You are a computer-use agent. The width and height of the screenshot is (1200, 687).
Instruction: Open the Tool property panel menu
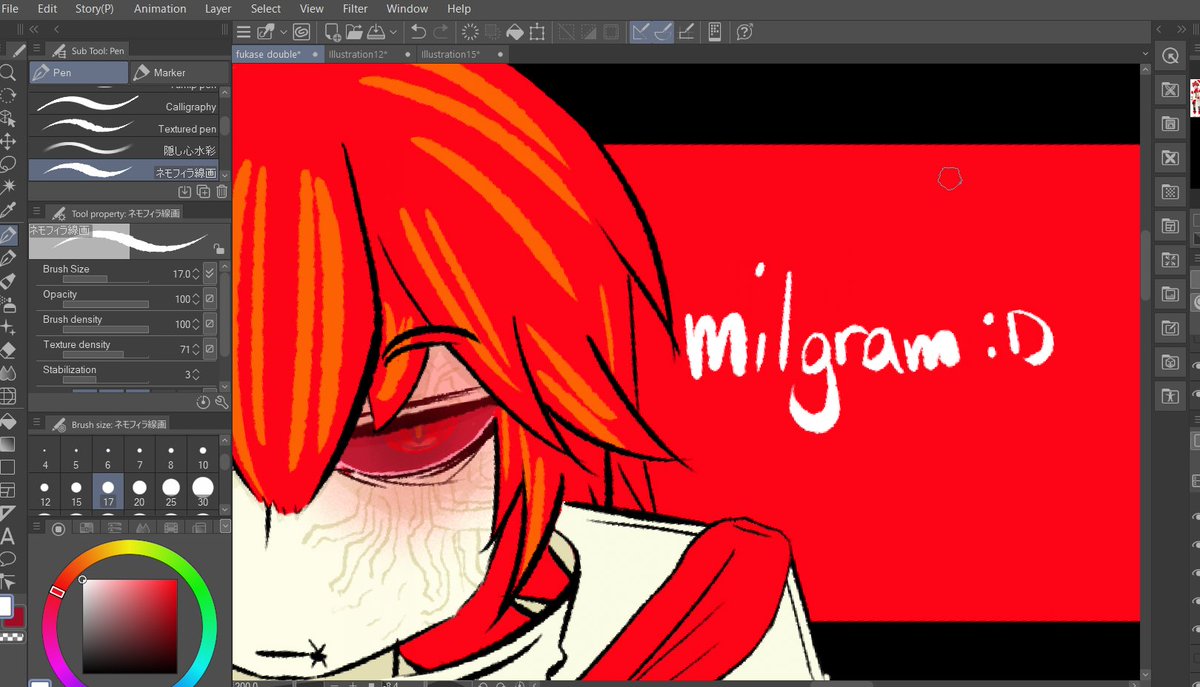point(37,213)
